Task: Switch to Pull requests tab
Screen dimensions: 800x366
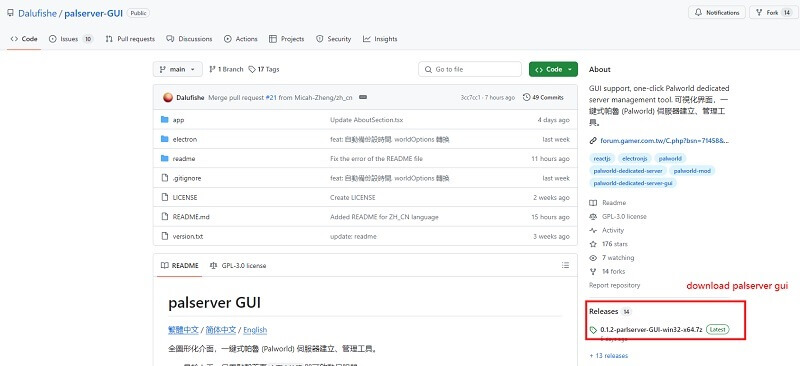Action: [x=130, y=39]
